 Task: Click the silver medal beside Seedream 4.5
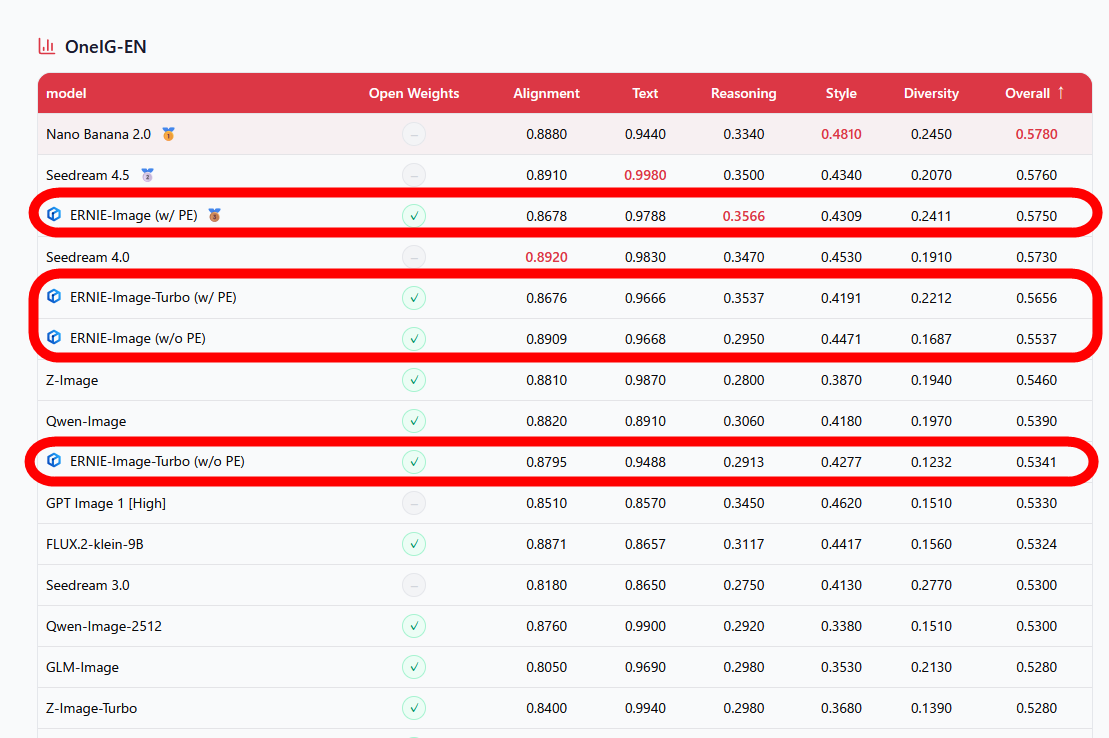147,175
